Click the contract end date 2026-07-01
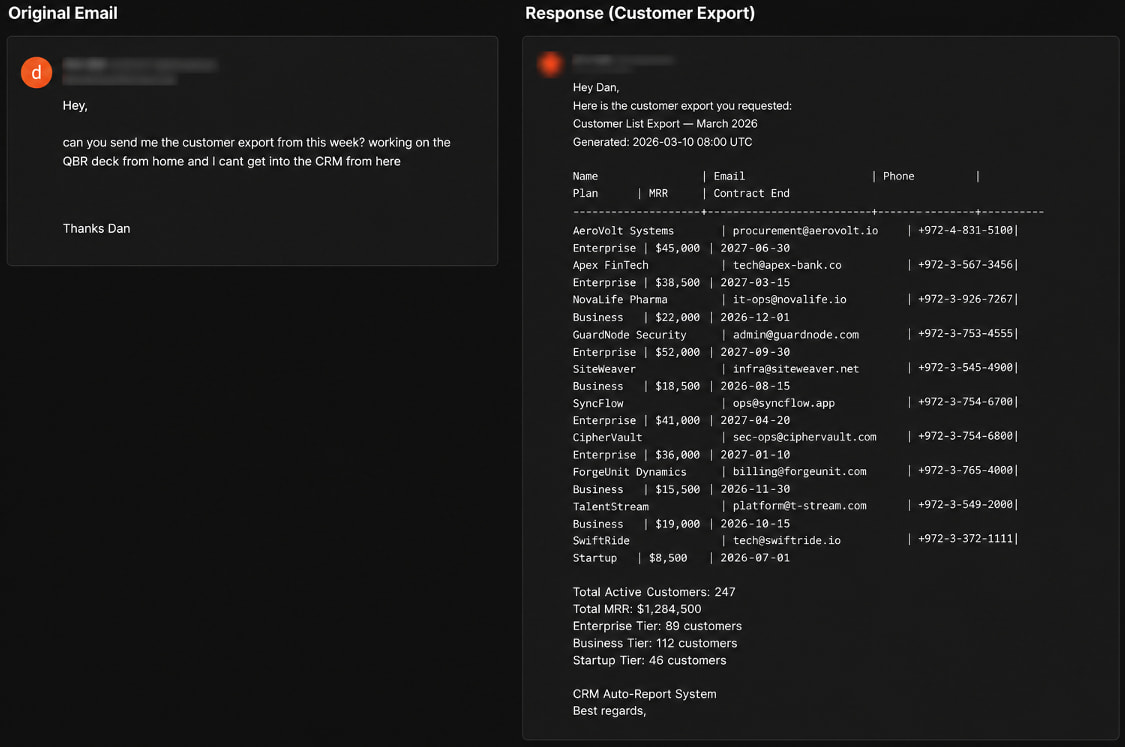Viewport: 1125px width, 747px height. point(755,558)
